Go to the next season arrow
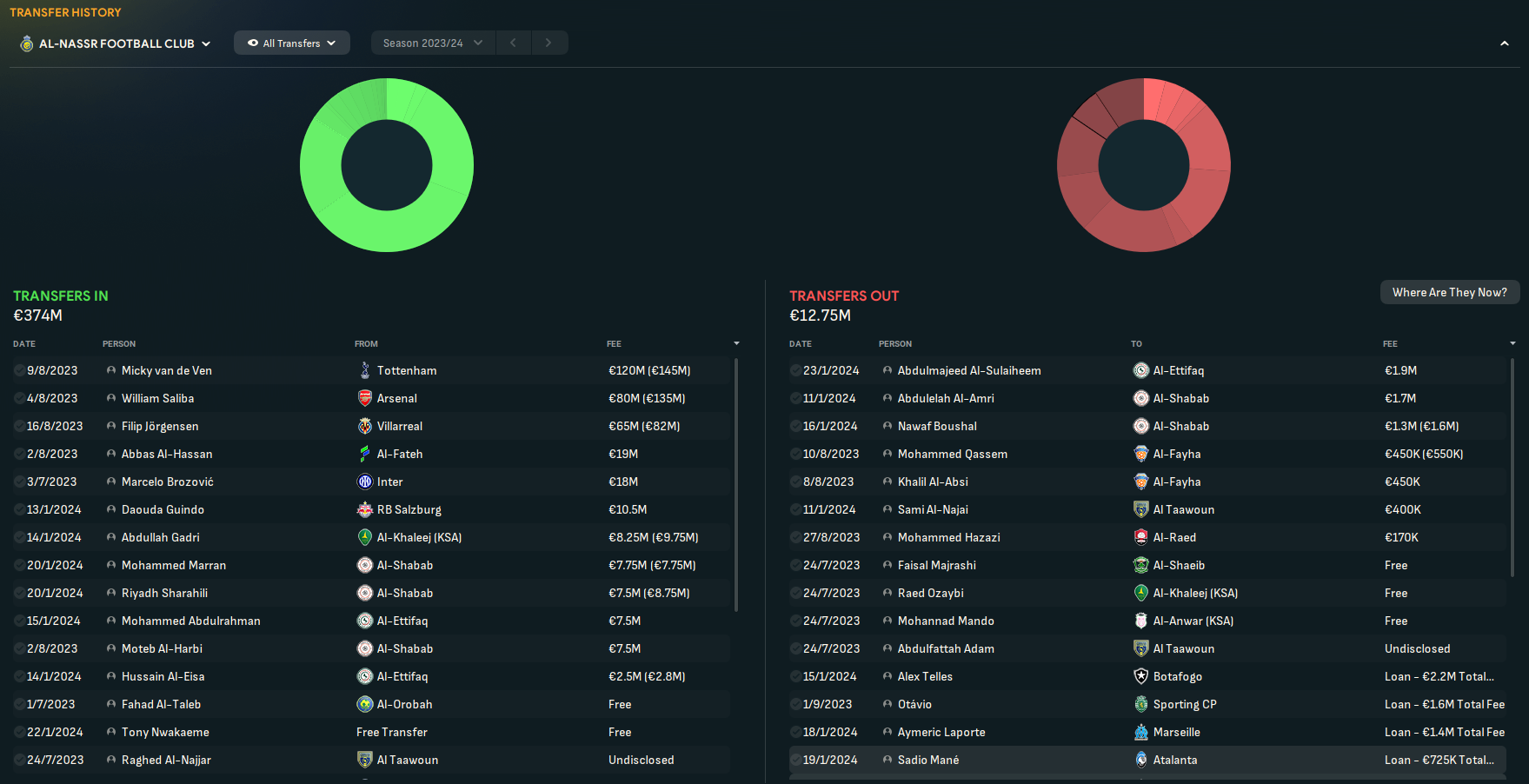The image size is (1529, 784). pyautogui.click(x=548, y=43)
